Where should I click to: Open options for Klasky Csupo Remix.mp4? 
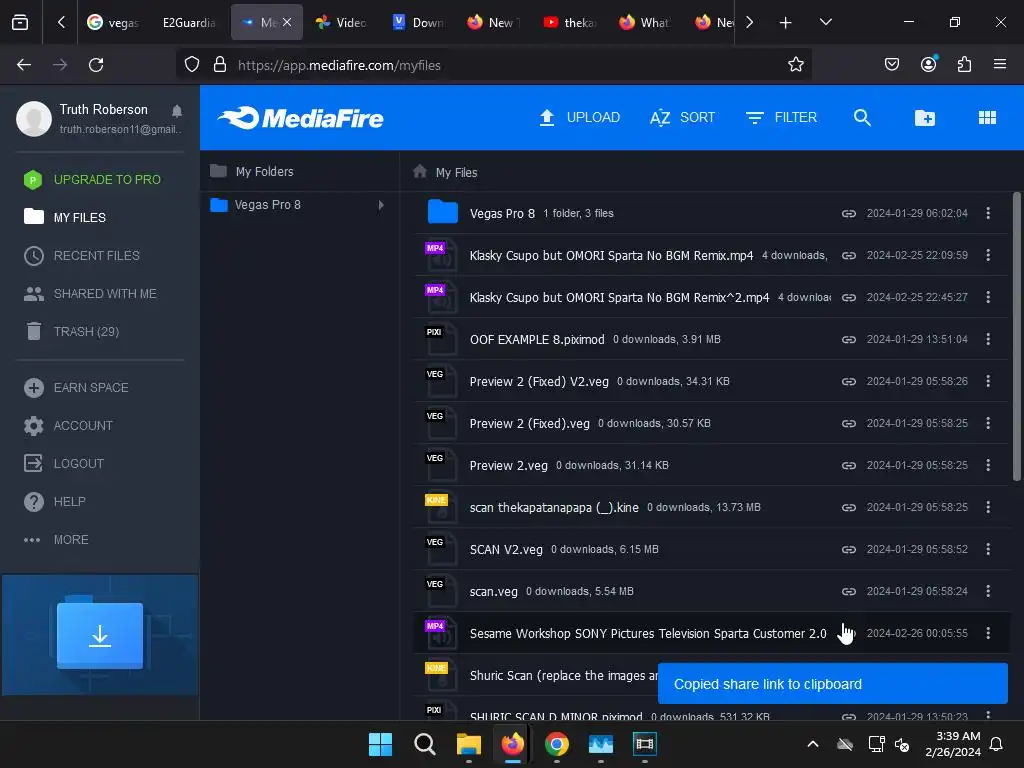tap(988, 255)
